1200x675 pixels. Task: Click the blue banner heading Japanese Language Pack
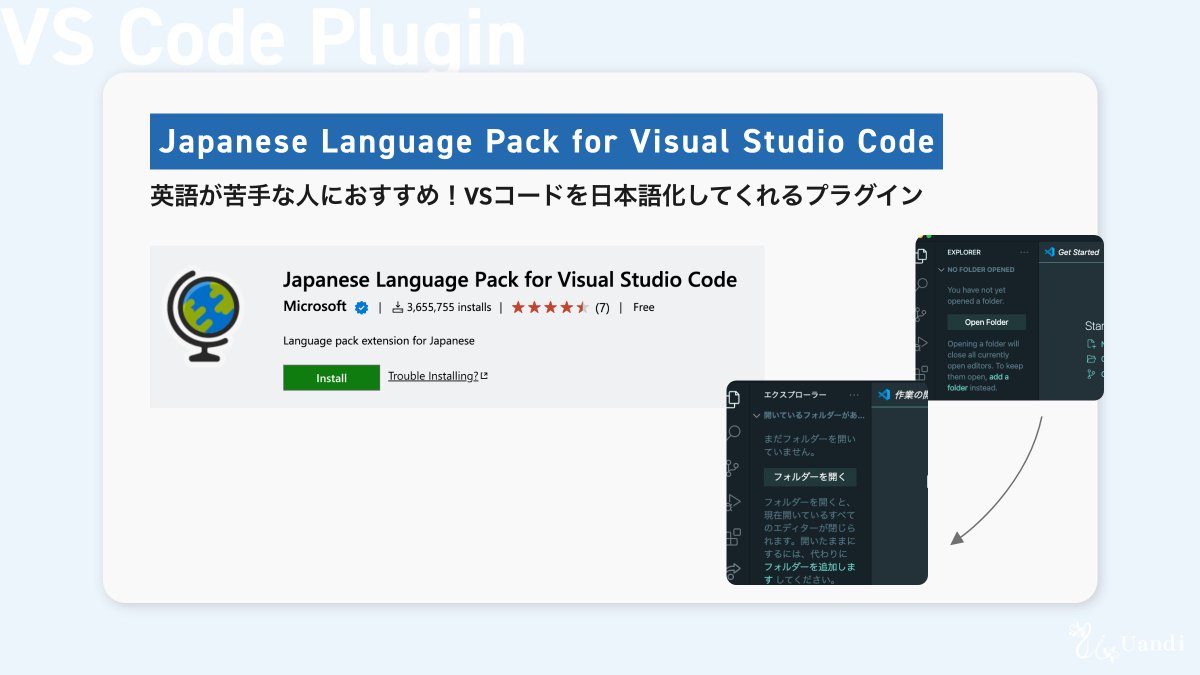point(546,141)
